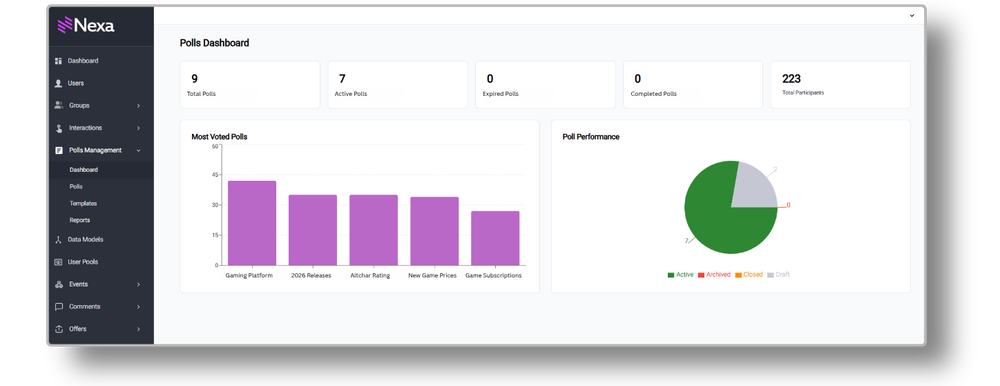Click the Interactions label in sidebar
This screenshot has height=386, width=1000.
[x=85, y=128]
